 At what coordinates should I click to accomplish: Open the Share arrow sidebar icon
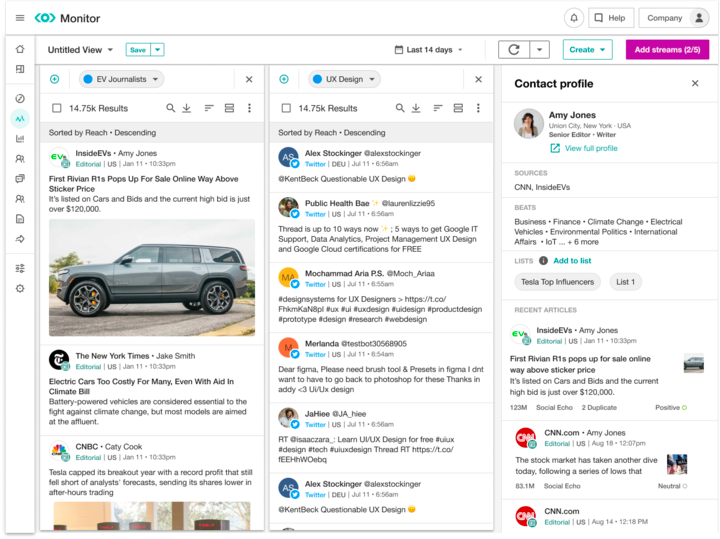click(x=20, y=239)
